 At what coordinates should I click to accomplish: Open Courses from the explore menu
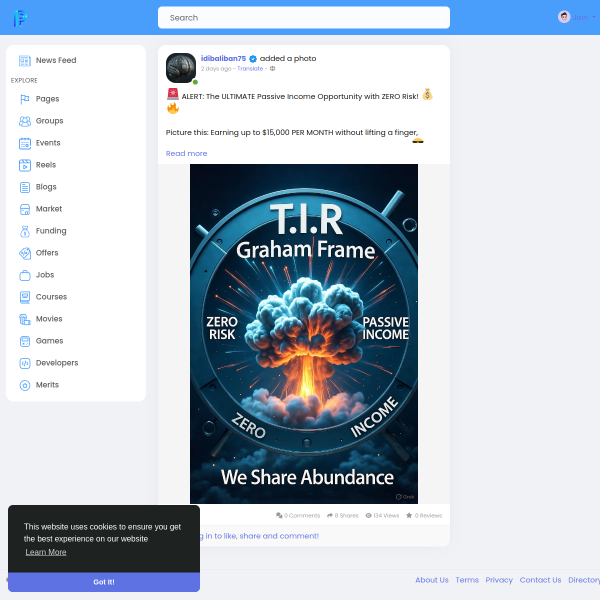[51, 297]
